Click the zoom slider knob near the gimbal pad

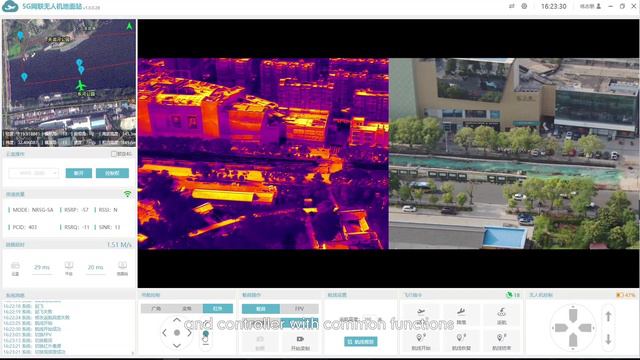[206, 334]
